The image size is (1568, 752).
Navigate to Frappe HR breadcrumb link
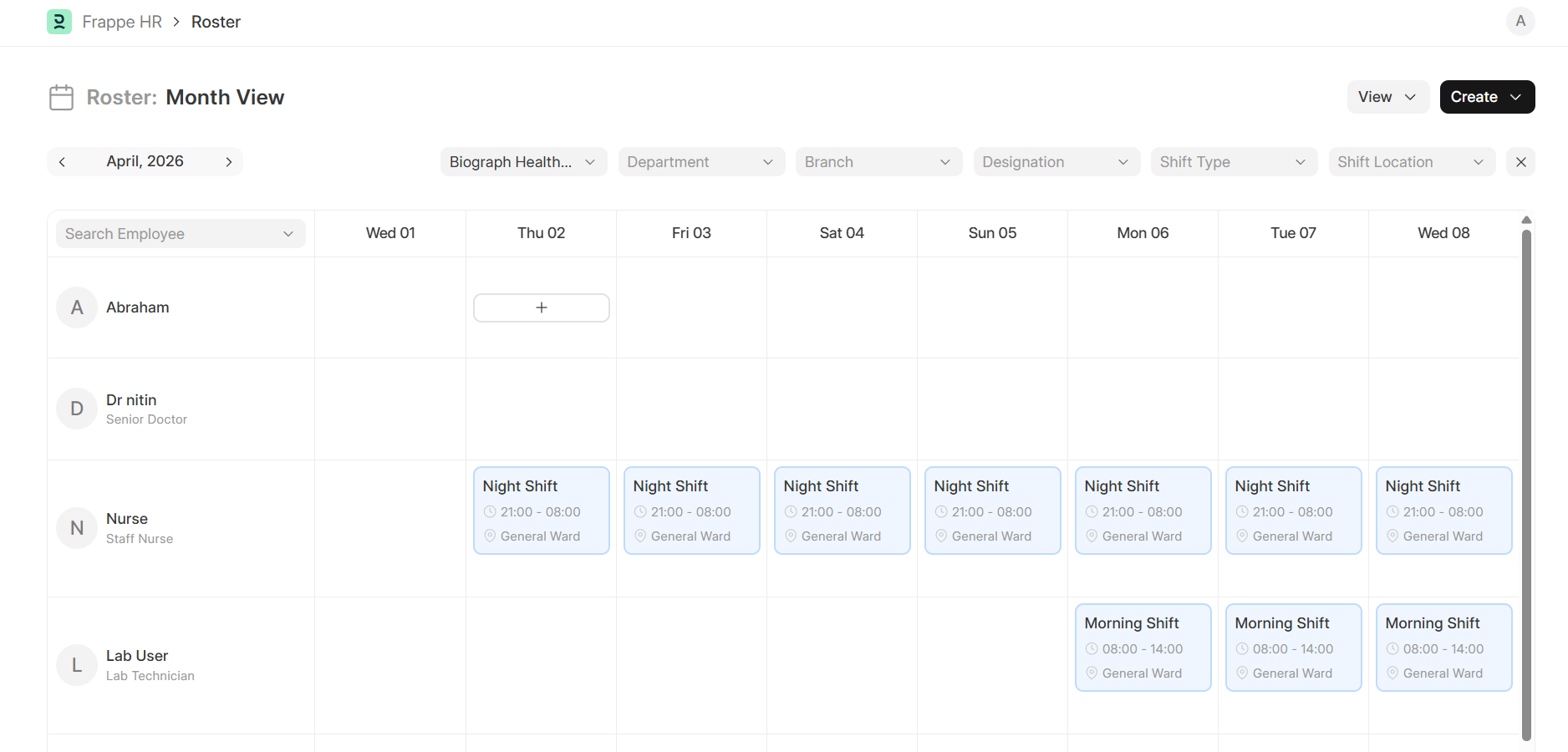click(122, 22)
